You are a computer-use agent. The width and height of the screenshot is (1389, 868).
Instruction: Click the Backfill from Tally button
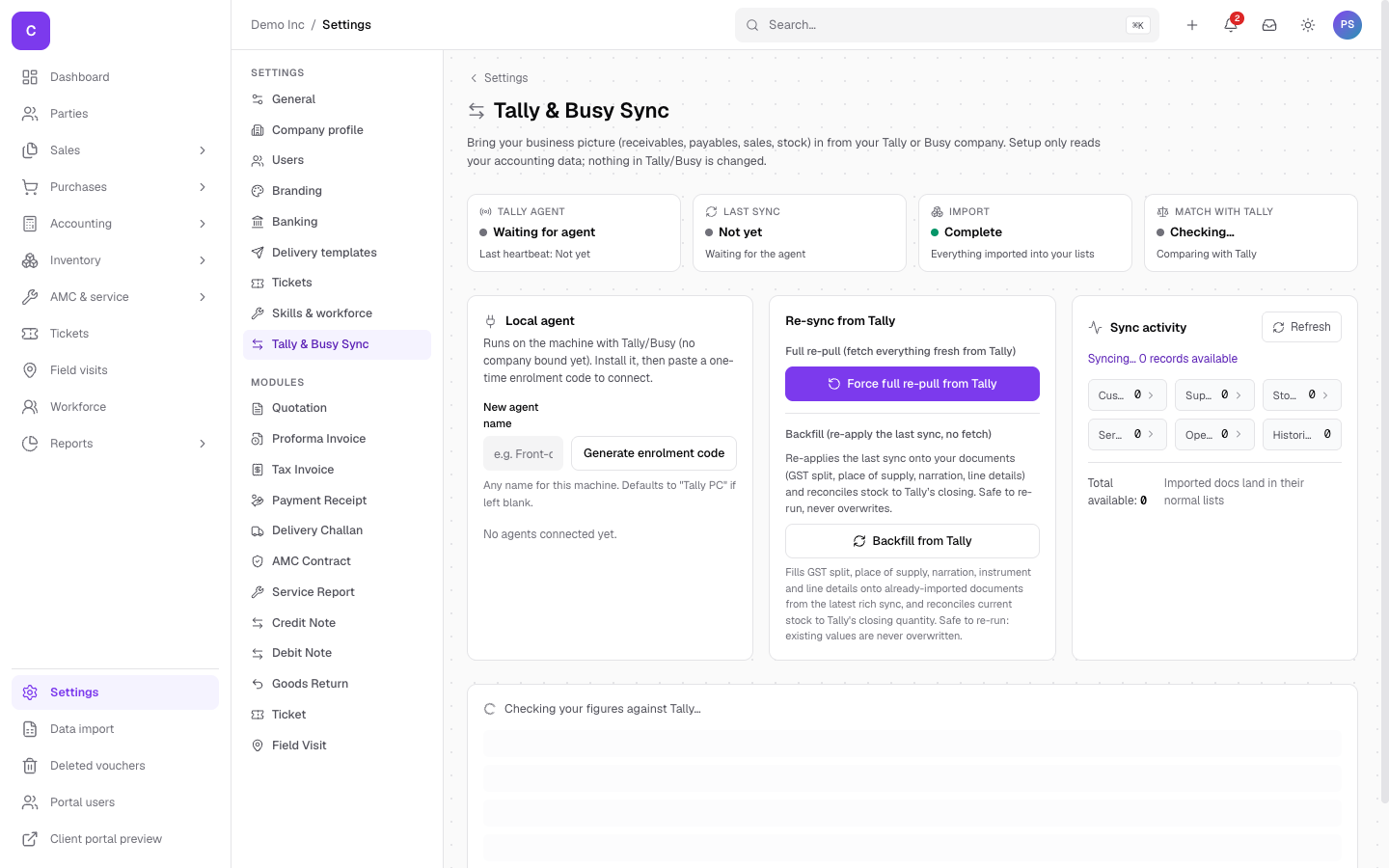click(912, 541)
